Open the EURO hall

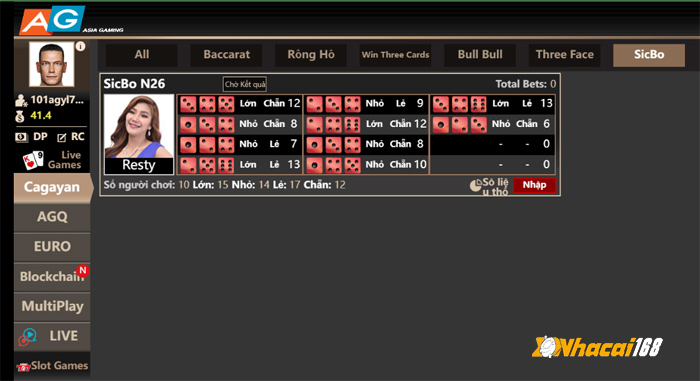click(x=52, y=247)
